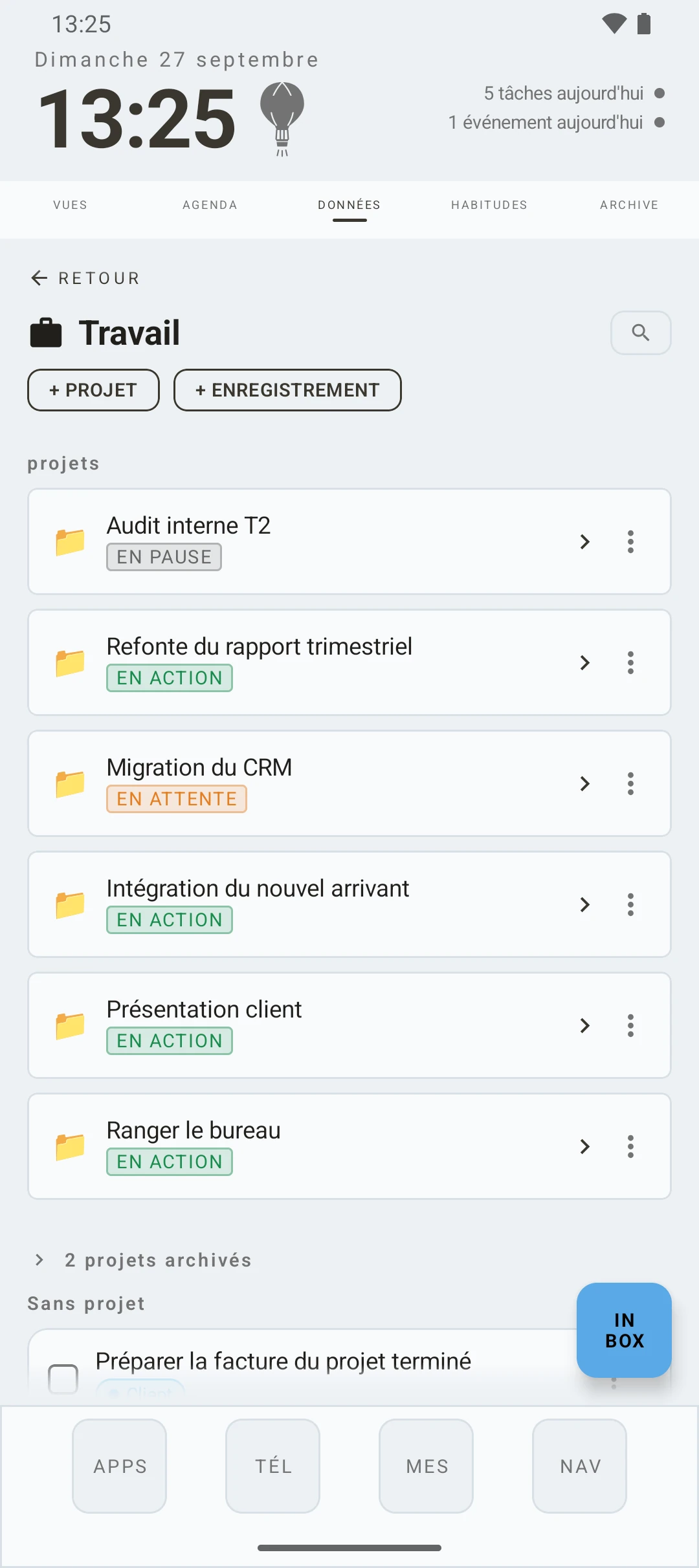The height and width of the screenshot is (1568, 699).
Task: Open the options menu for Présentation client
Action: [630, 1025]
